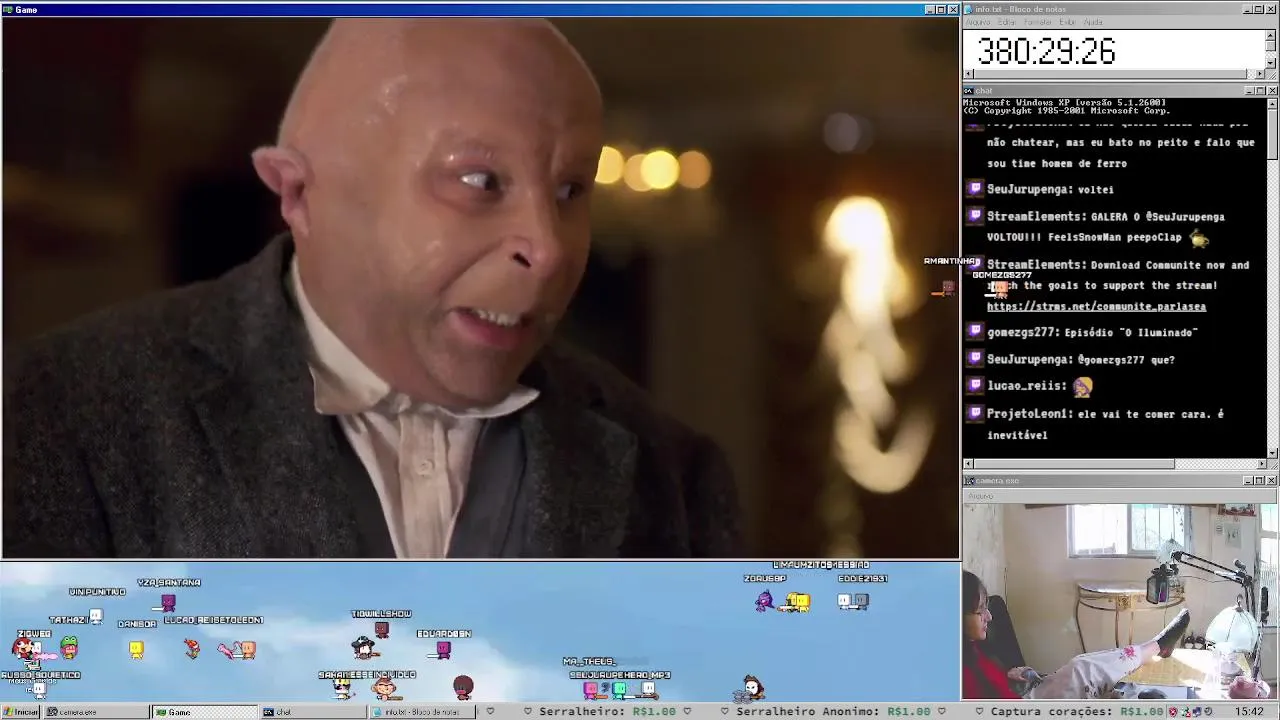Click the chat horizontal scroll right arrow

click(1261, 464)
